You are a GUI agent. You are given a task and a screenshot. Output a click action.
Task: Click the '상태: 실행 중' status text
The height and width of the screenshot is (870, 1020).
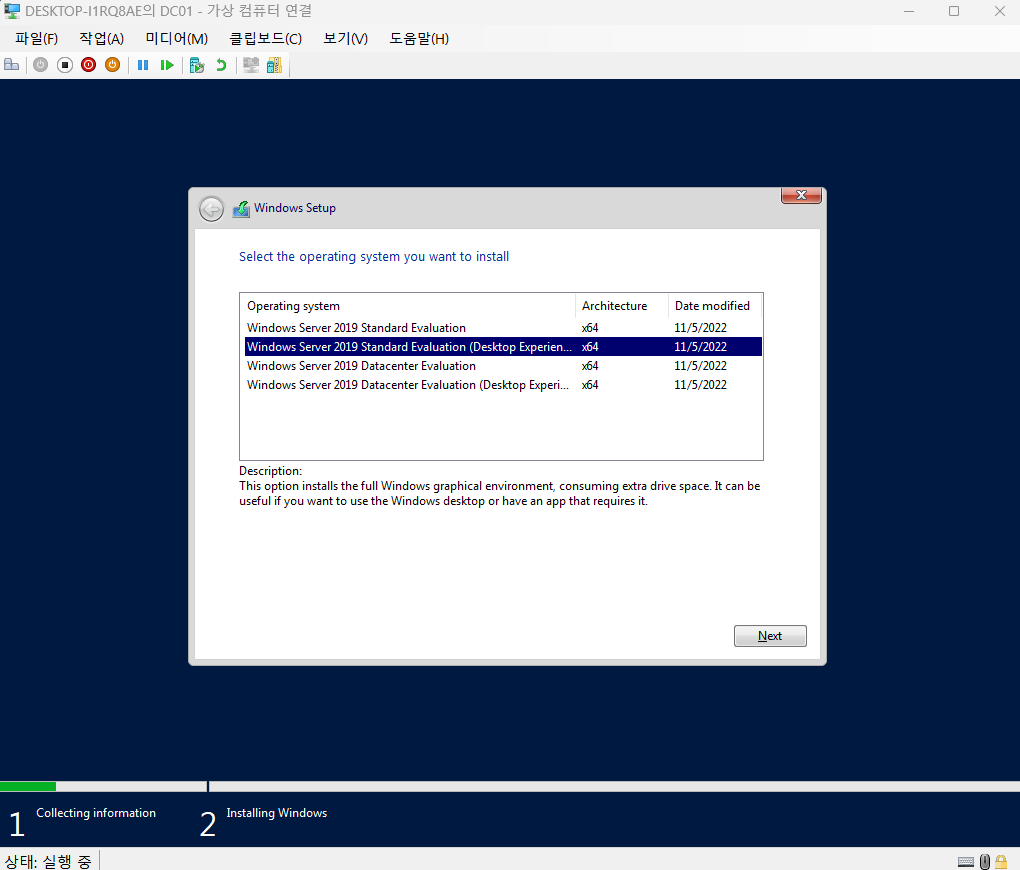click(48, 862)
